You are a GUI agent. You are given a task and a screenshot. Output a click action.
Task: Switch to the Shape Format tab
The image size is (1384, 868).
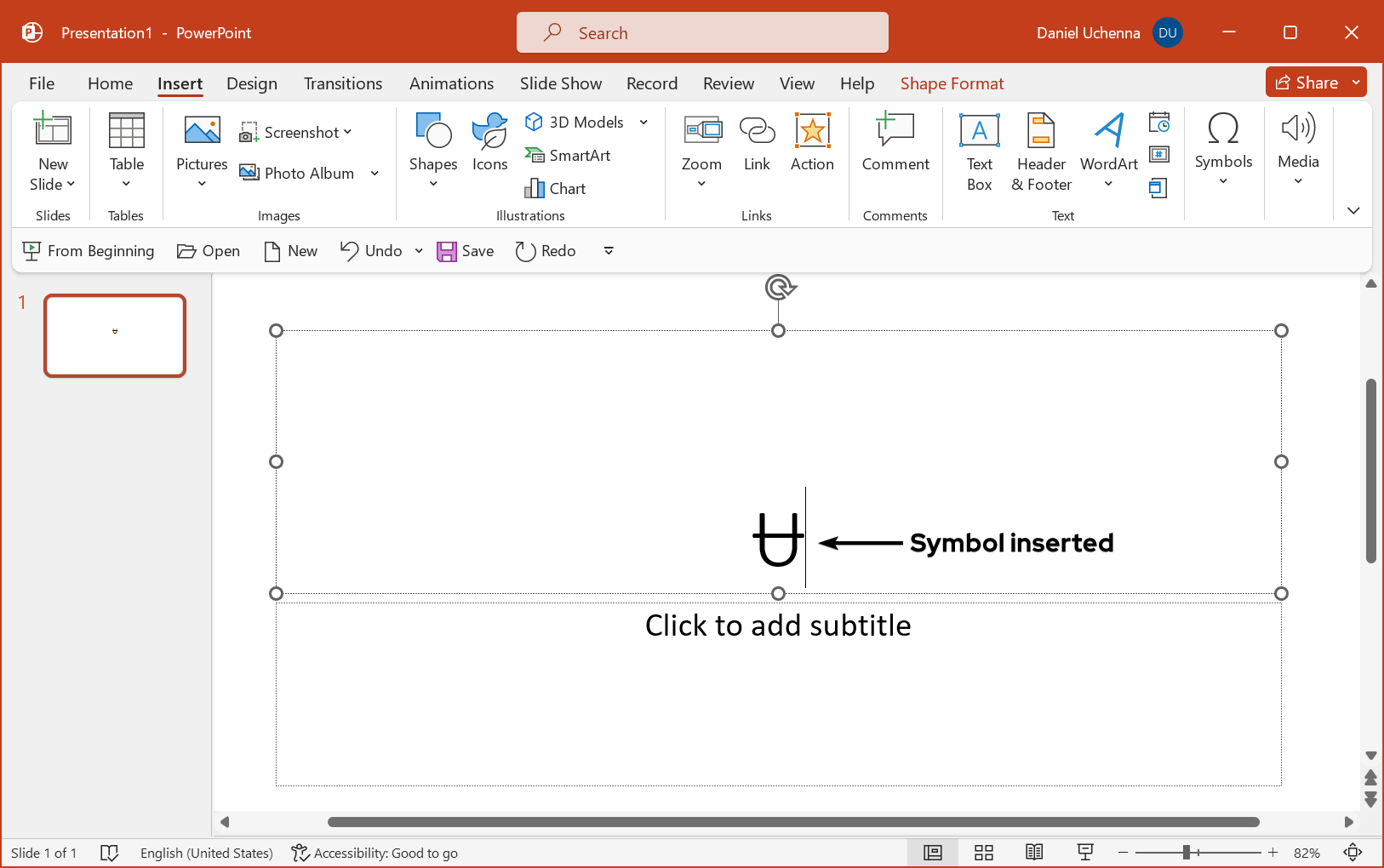pos(952,83)
